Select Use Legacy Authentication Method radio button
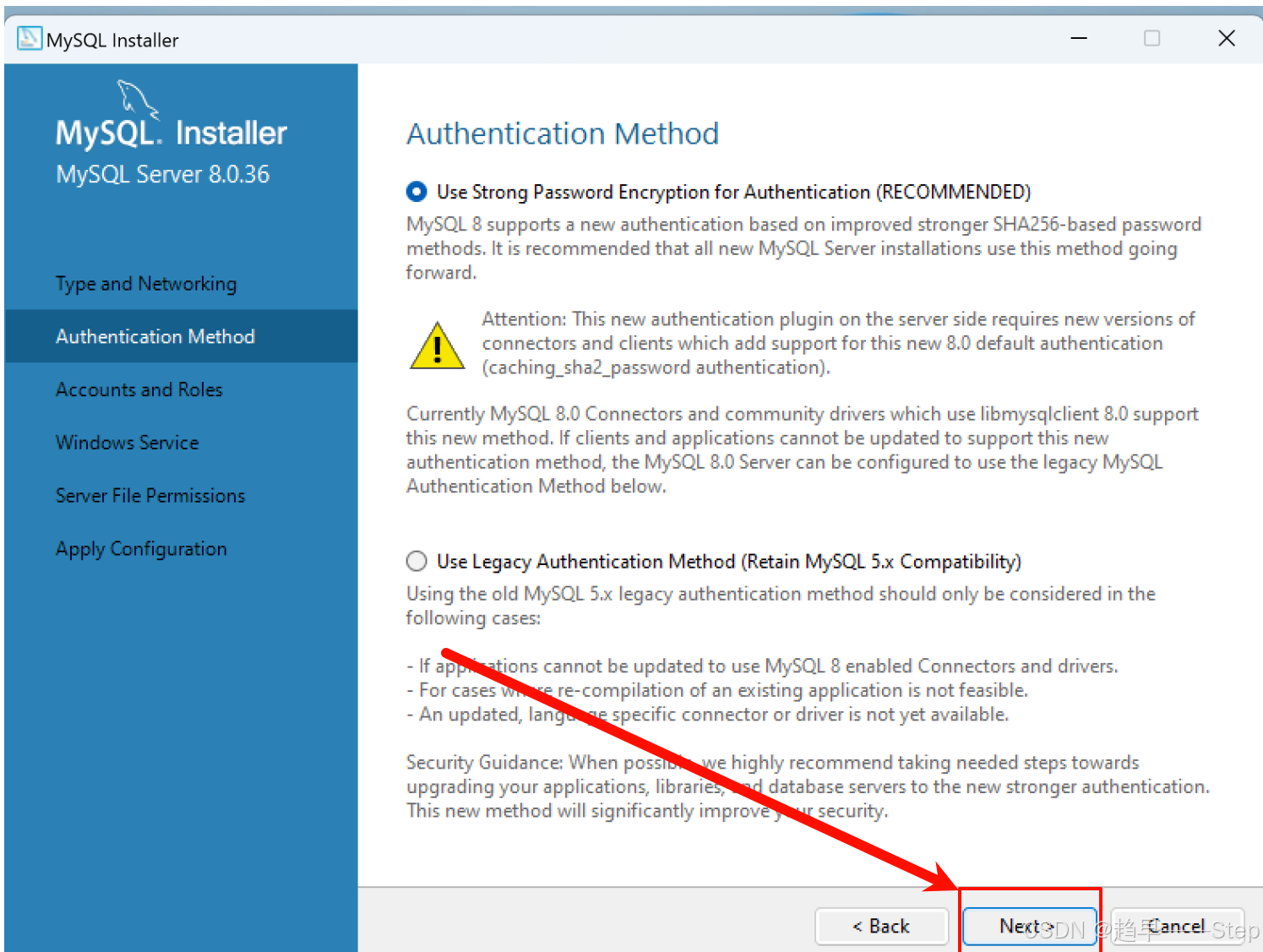1263x952 pixels. click(x=416, y=561)
